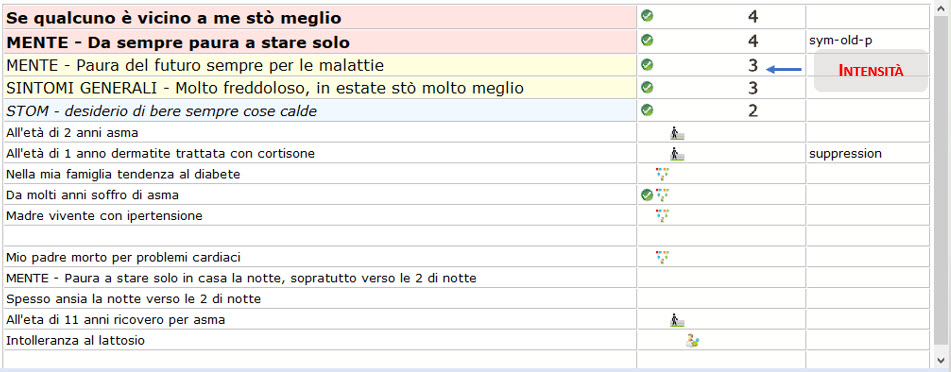This screenshot has width=951, height=372.
Task: Click timeline icon in dermatite cortisone row
Action: [677, 154]
